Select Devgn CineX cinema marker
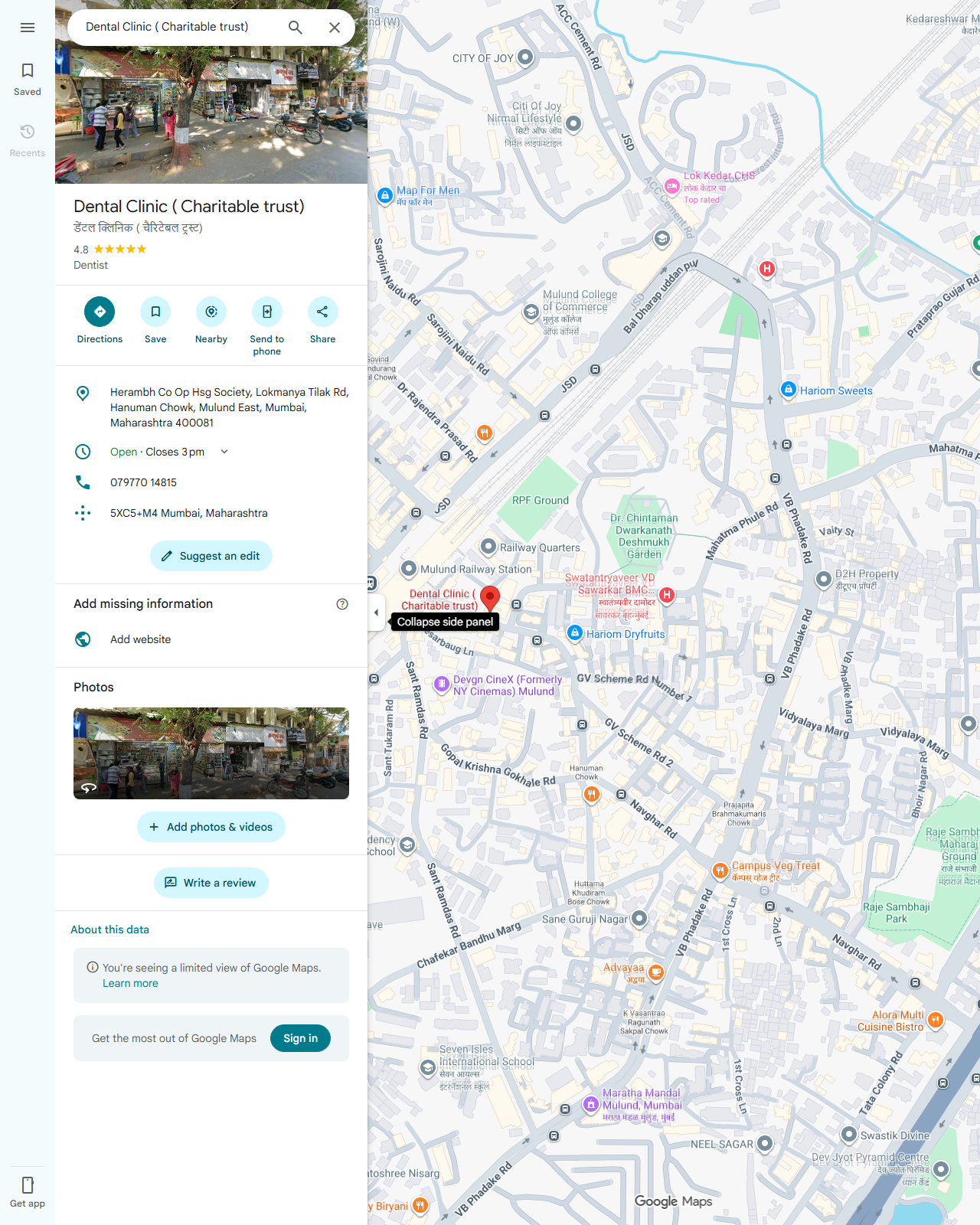The height and width of the screenshot is (1225, 980). point(442,684)
